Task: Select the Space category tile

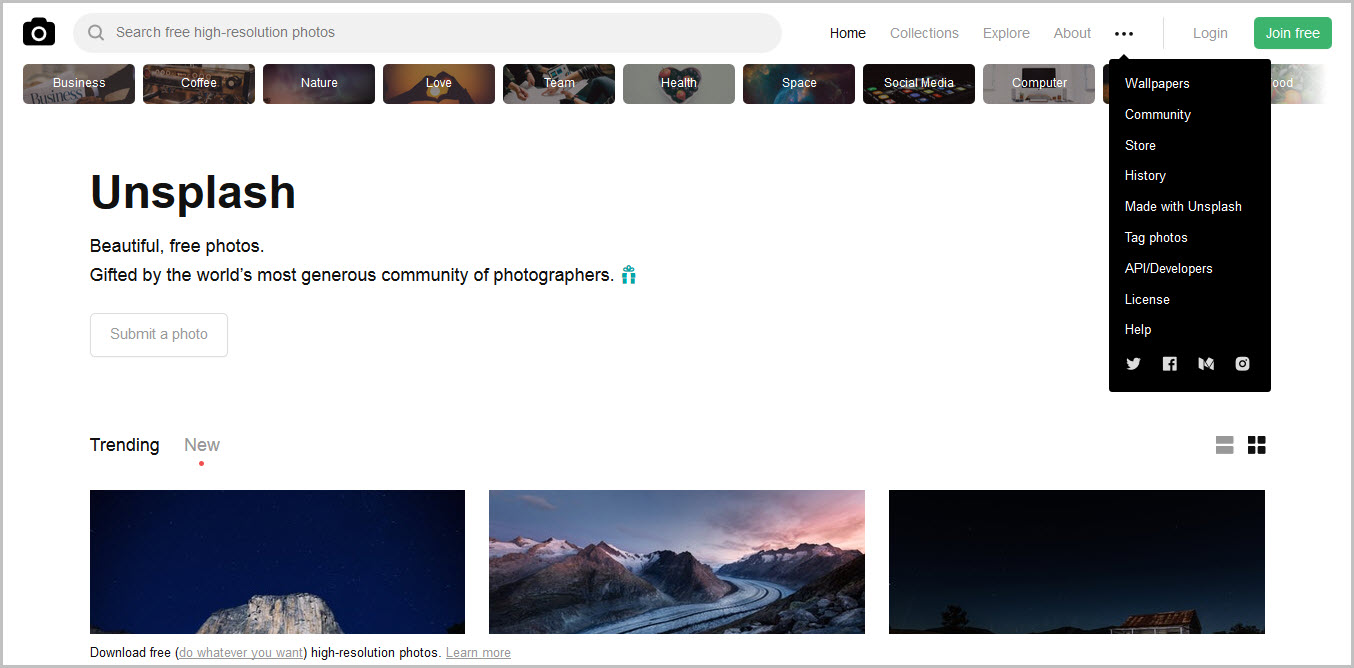Action: tap(799, 84)
